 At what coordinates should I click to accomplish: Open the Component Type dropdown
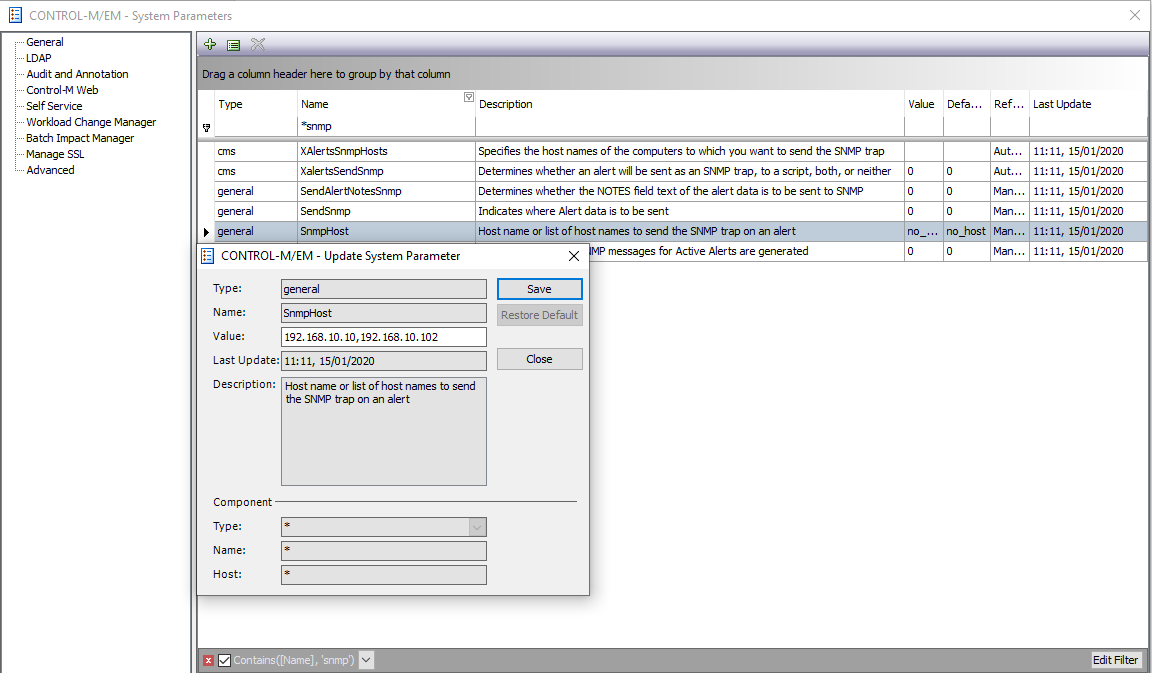click(x=478, y=527)
